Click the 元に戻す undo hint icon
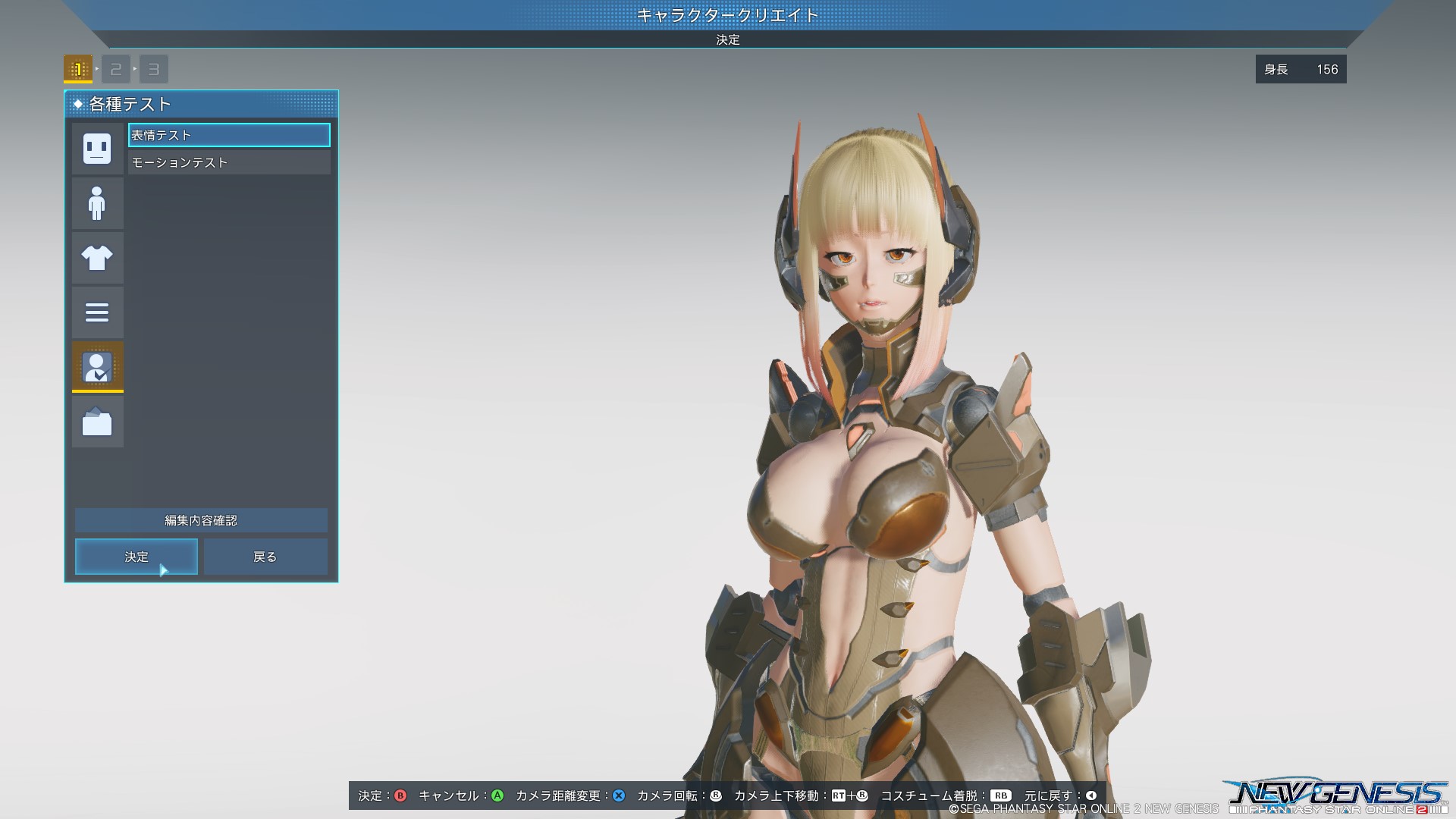1456x819 pixels. [x=1090, y=795]
